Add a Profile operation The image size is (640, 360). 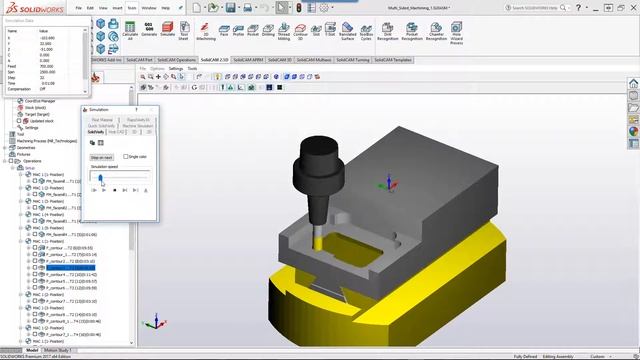tap(238, 31)
